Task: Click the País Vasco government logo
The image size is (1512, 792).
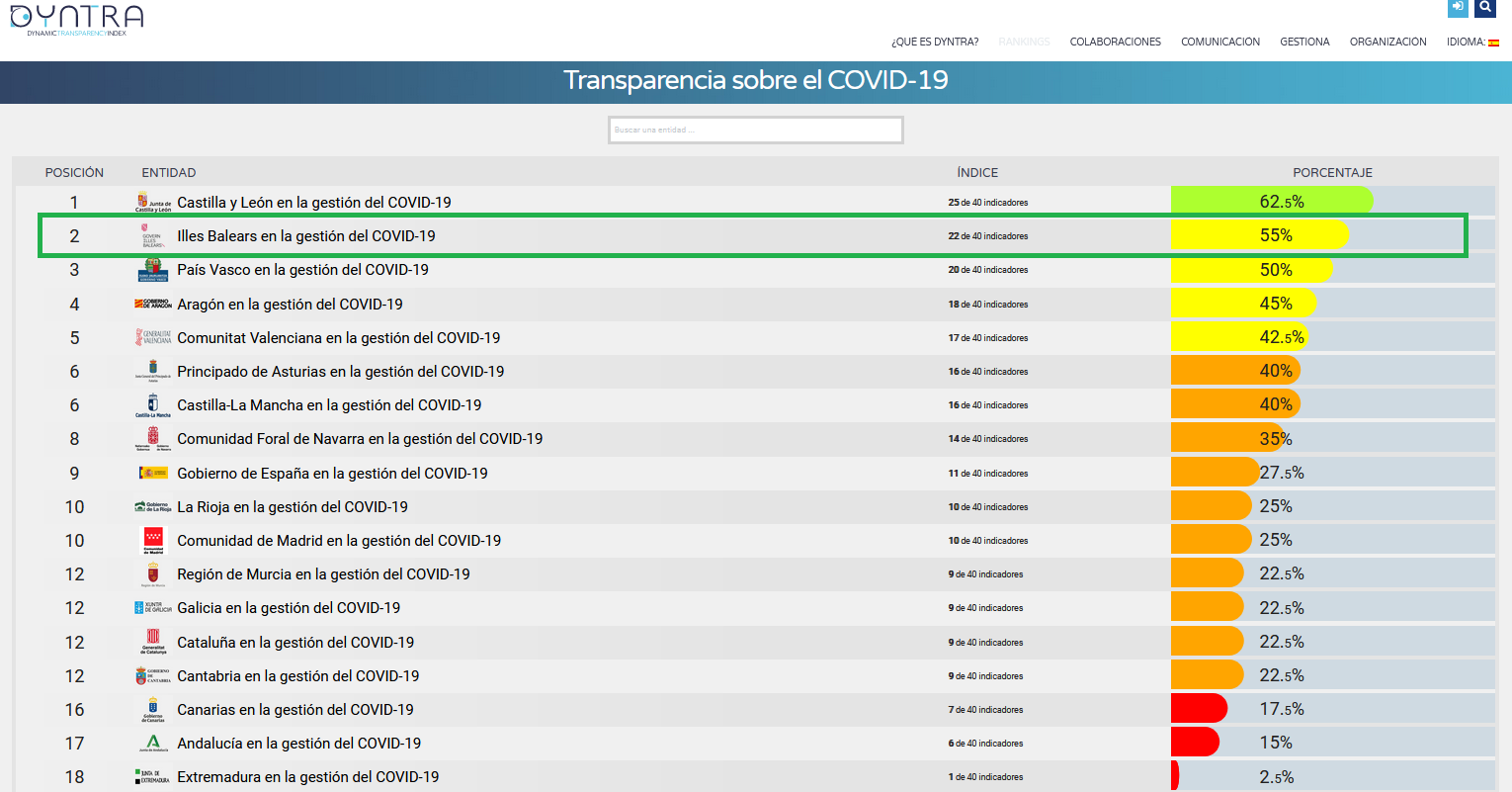Action: point(153,270)
